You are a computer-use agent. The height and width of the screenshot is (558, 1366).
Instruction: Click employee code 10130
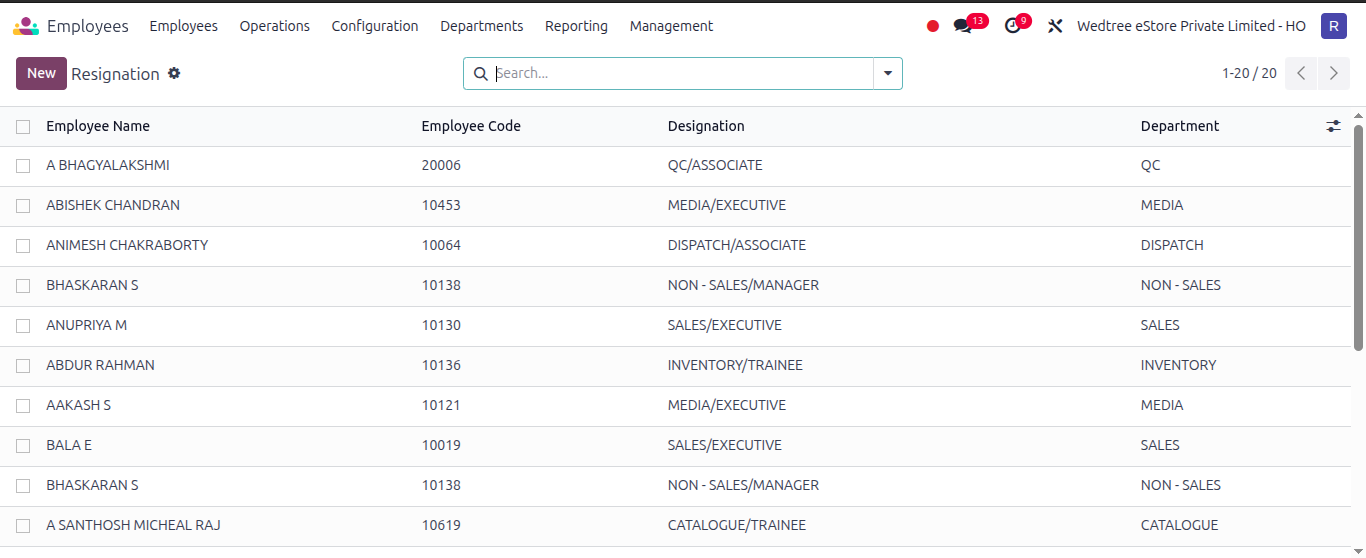click(441, 325)
